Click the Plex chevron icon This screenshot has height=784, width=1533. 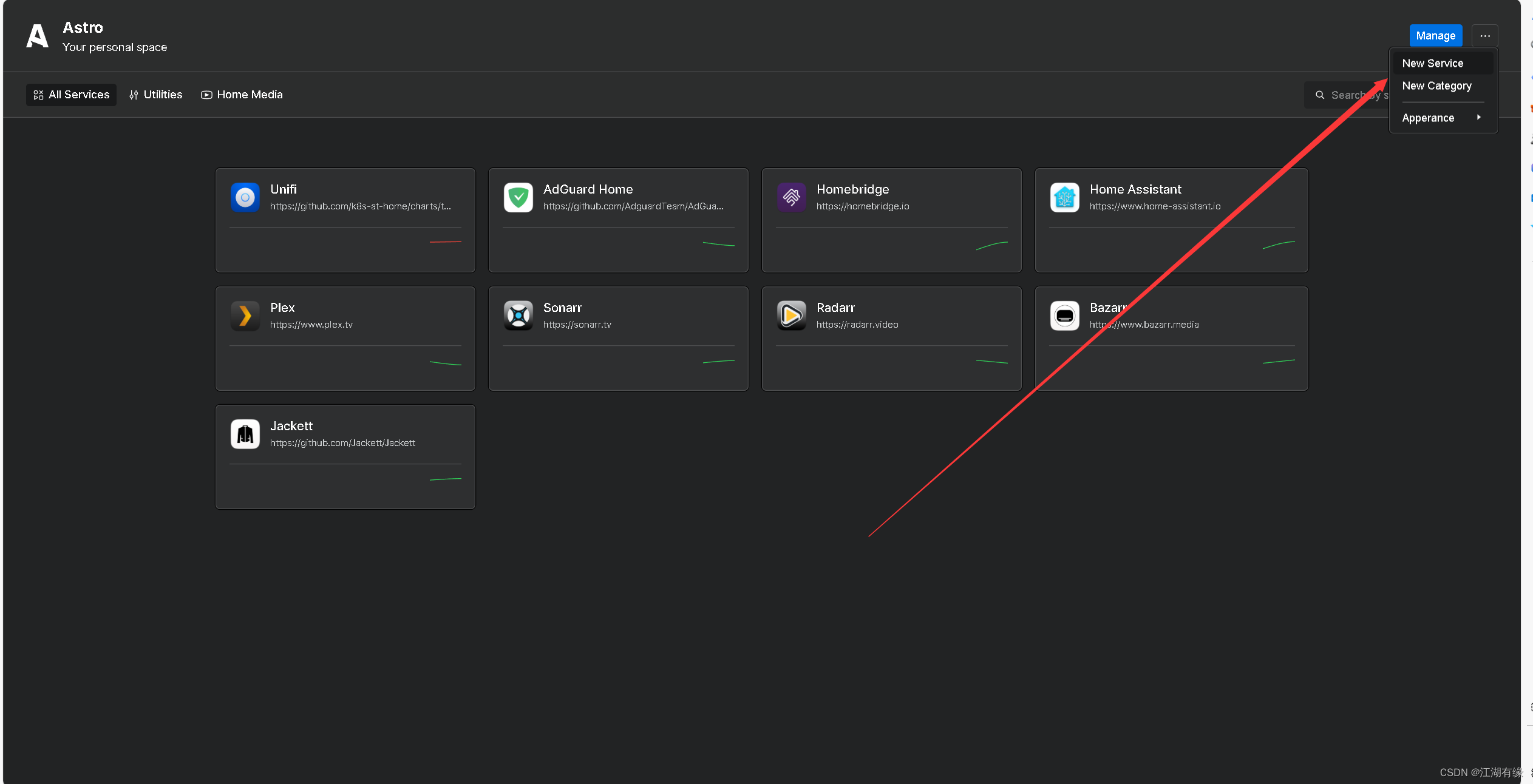[245, 316]
